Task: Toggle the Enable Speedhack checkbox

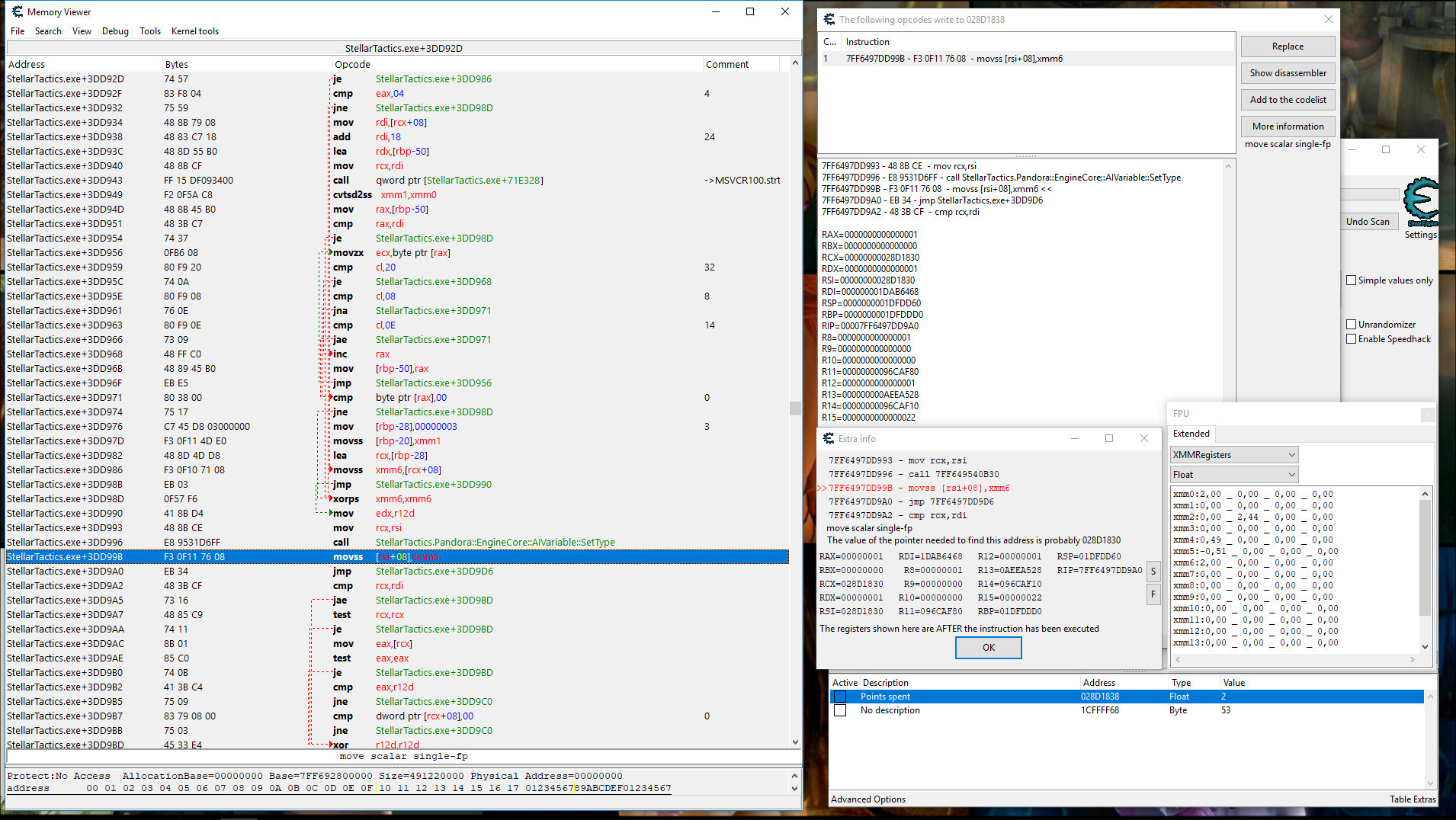Action: [1352, 339]
